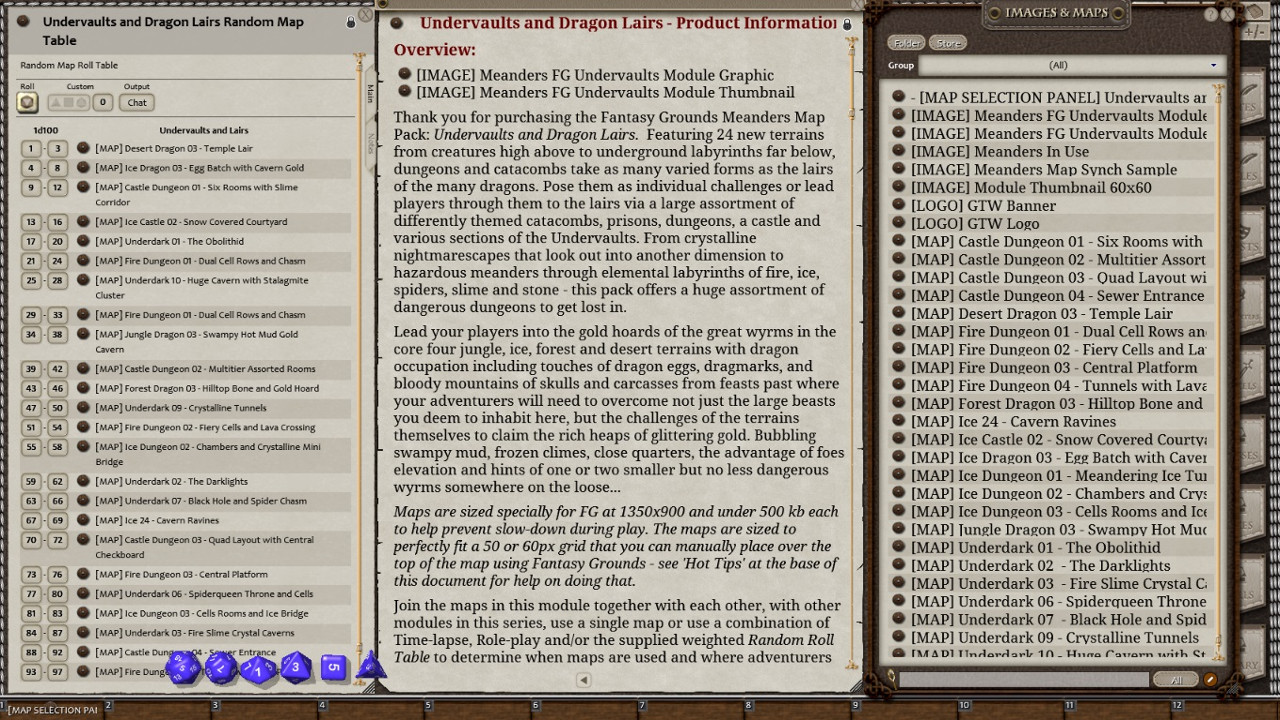1280x720 pixels.
Task: Set table output to Chat
Action: (x=137, y=102)
